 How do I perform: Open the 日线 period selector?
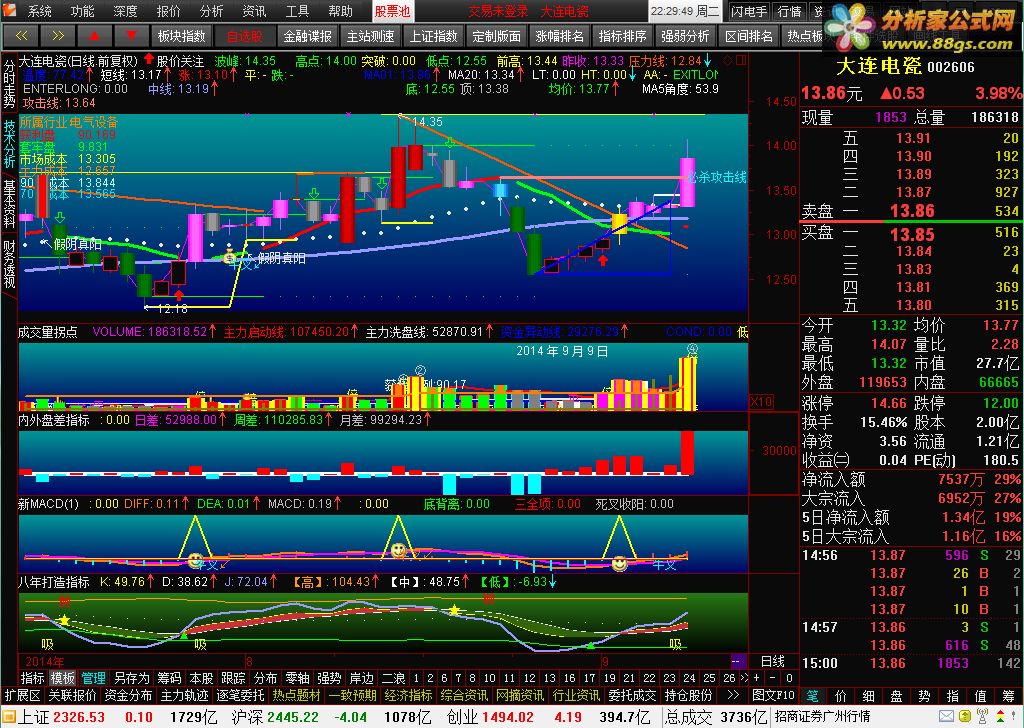pos(773,661)
